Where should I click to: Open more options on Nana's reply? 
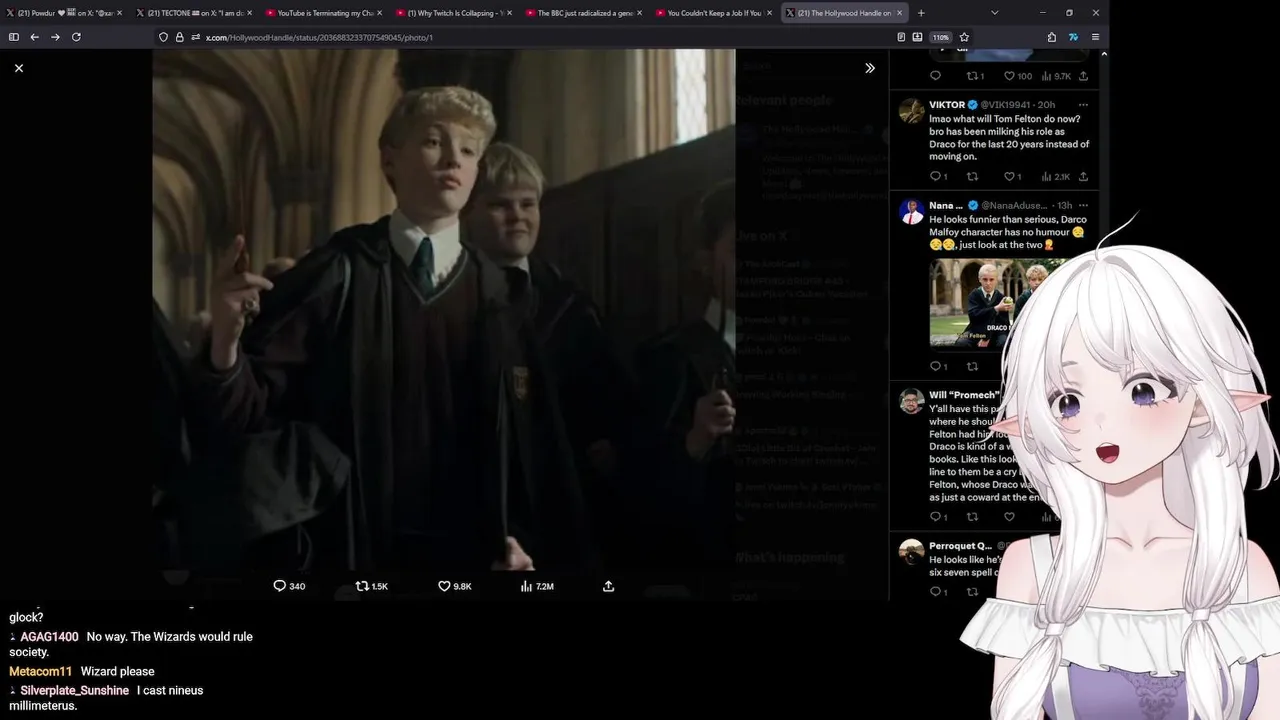1083,206
